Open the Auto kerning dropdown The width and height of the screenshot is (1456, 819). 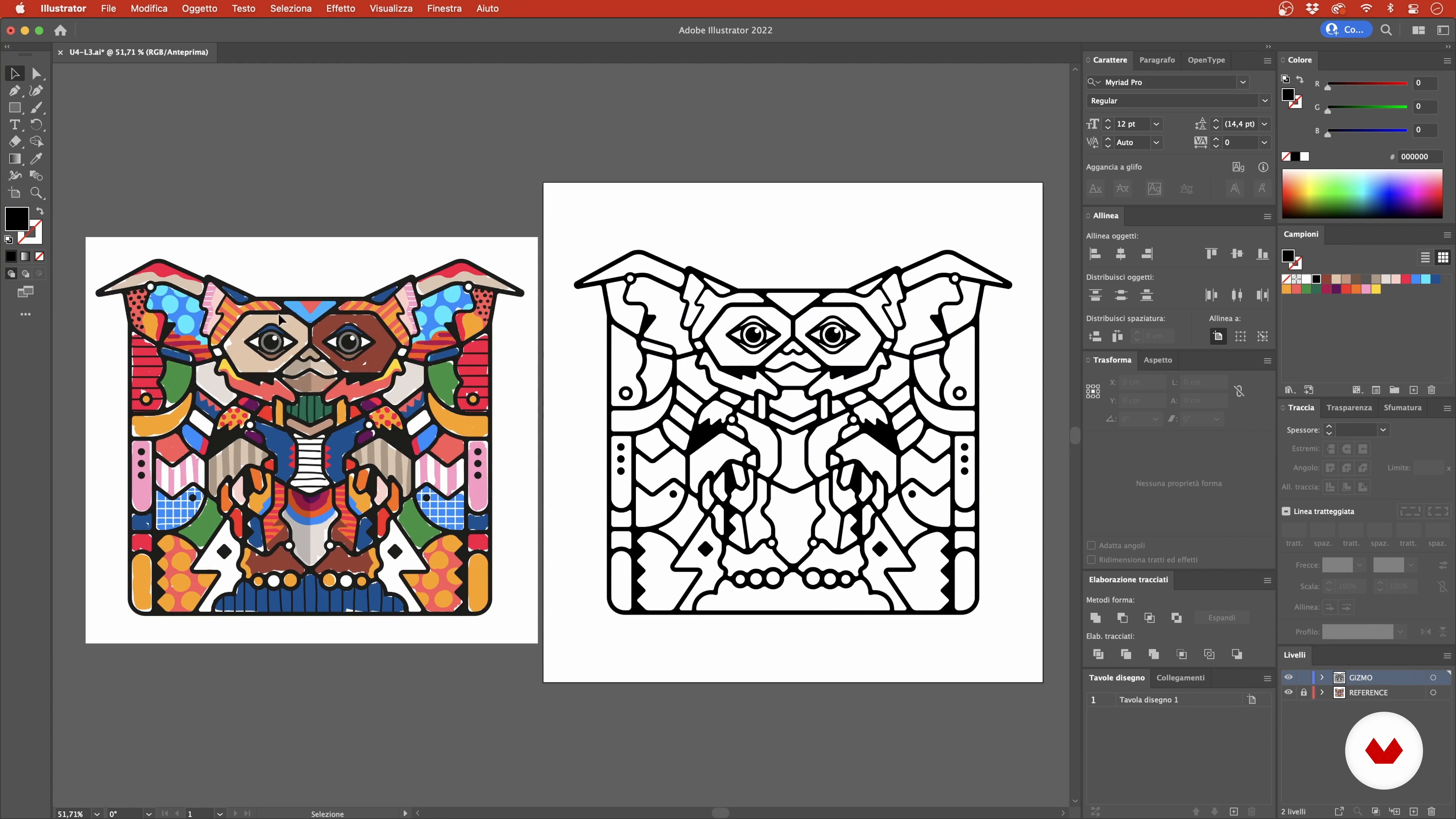tap(1156, 143)
